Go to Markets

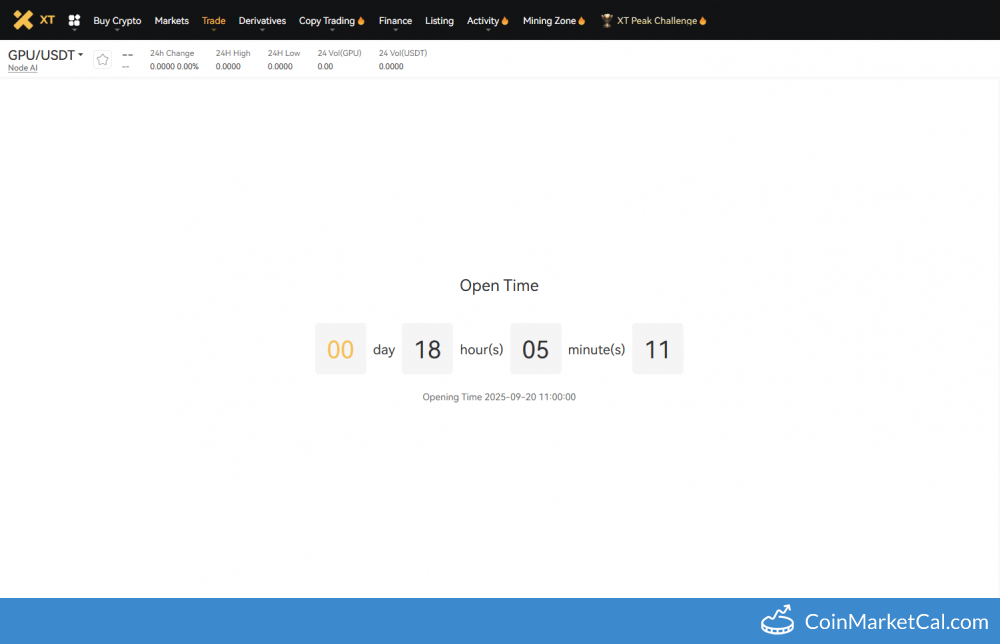(x=172, y=20)
